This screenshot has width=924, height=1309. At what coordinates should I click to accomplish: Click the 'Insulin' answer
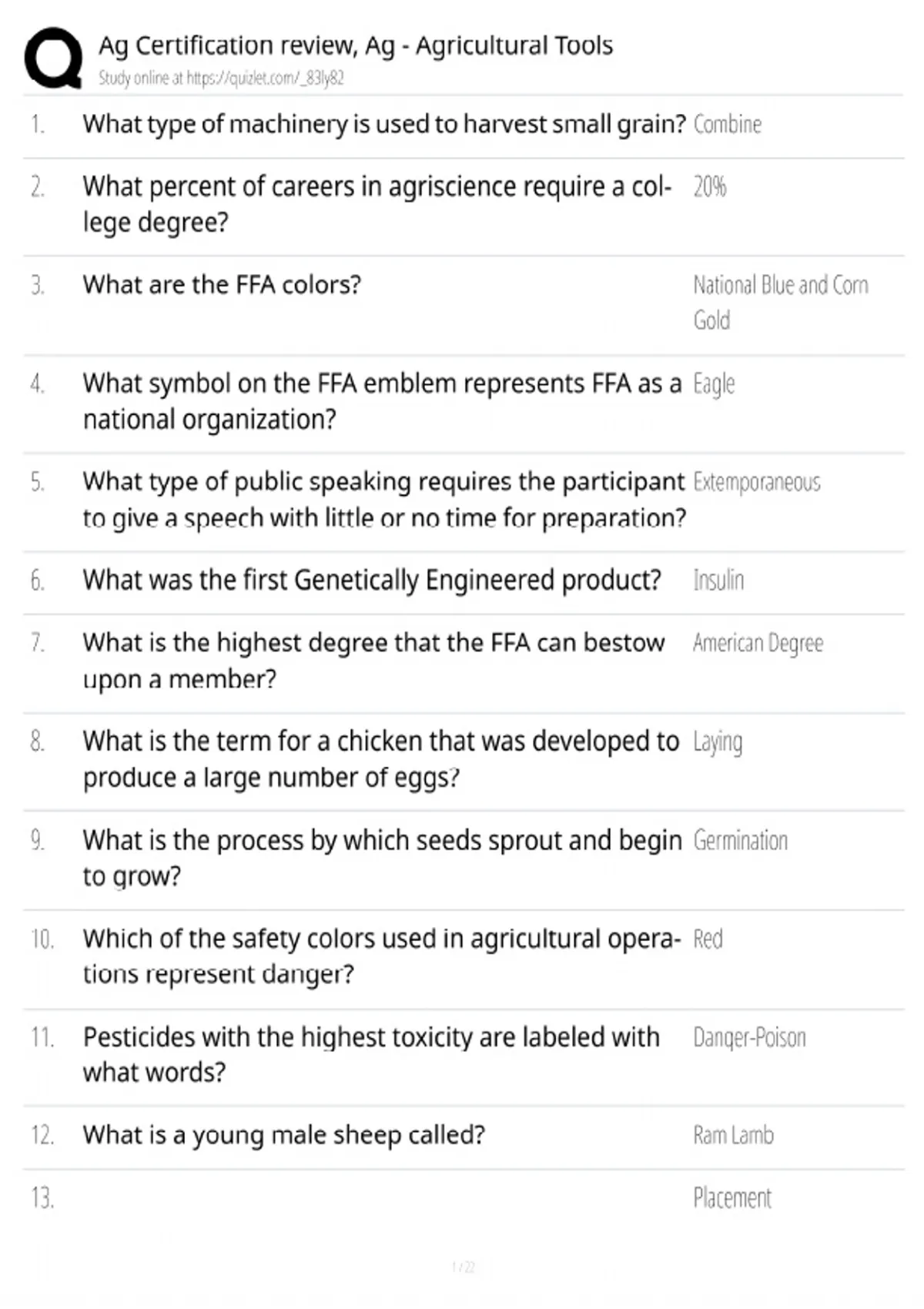pyautogui.click(x=718, y=580)
